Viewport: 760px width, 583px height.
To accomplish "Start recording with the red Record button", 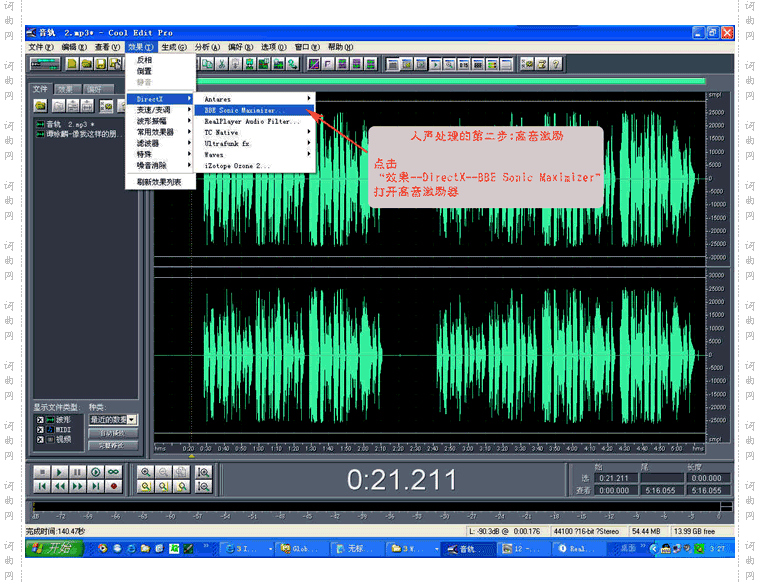I will click(113, 486).
